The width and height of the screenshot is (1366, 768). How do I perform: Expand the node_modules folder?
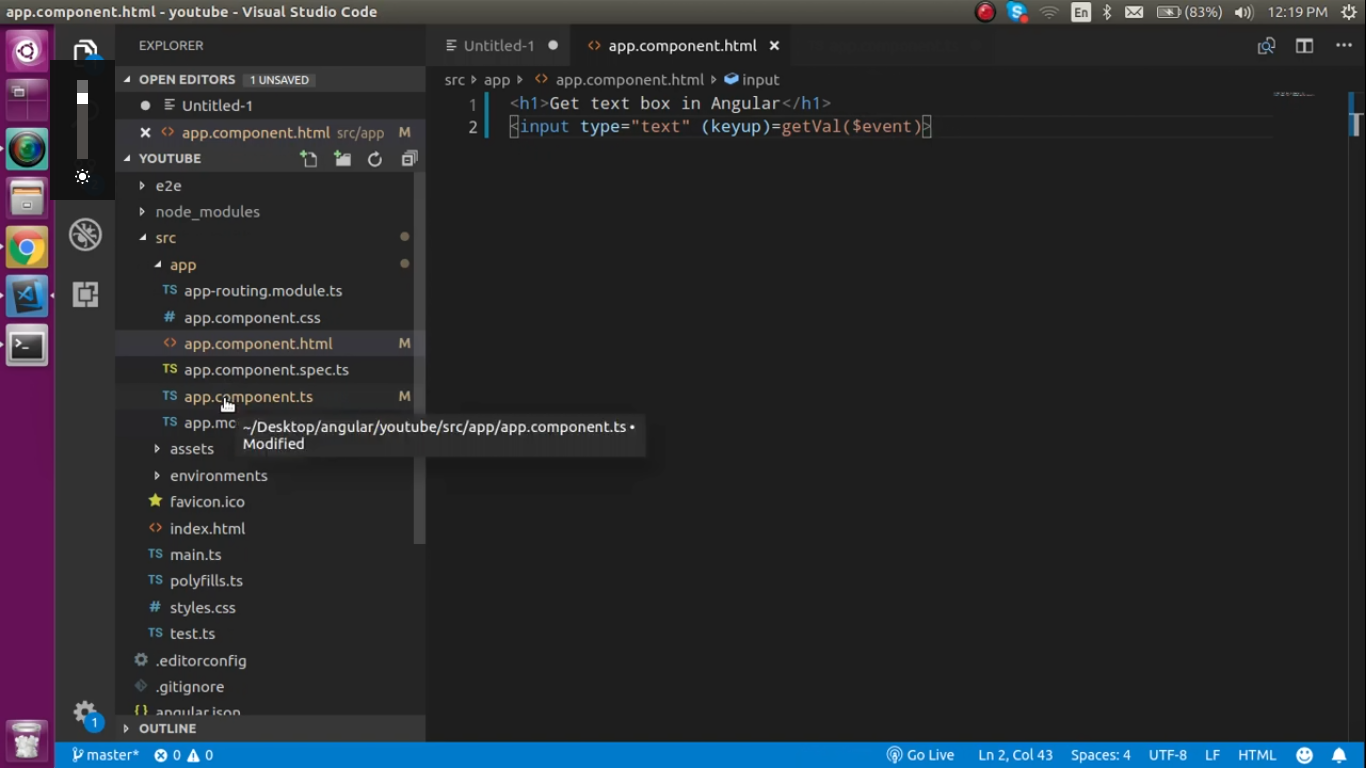(207, 212)
